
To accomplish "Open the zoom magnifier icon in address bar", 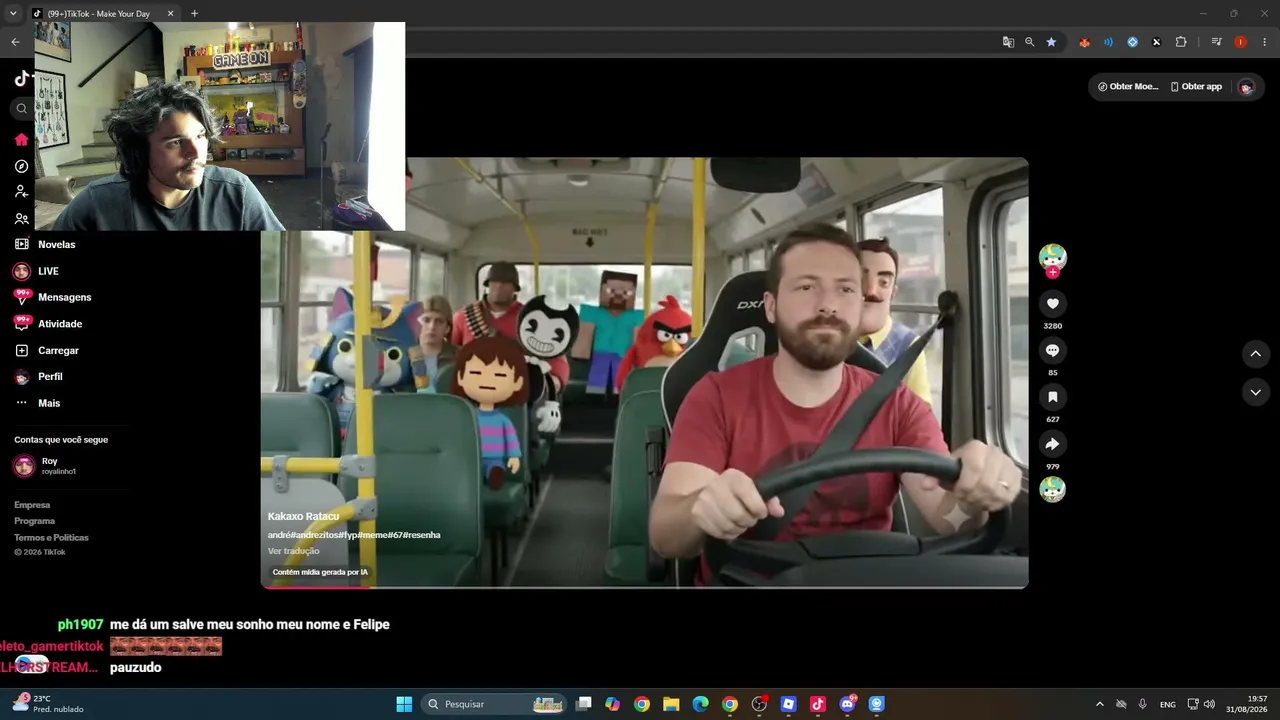I will click(x=1030, y=42).
